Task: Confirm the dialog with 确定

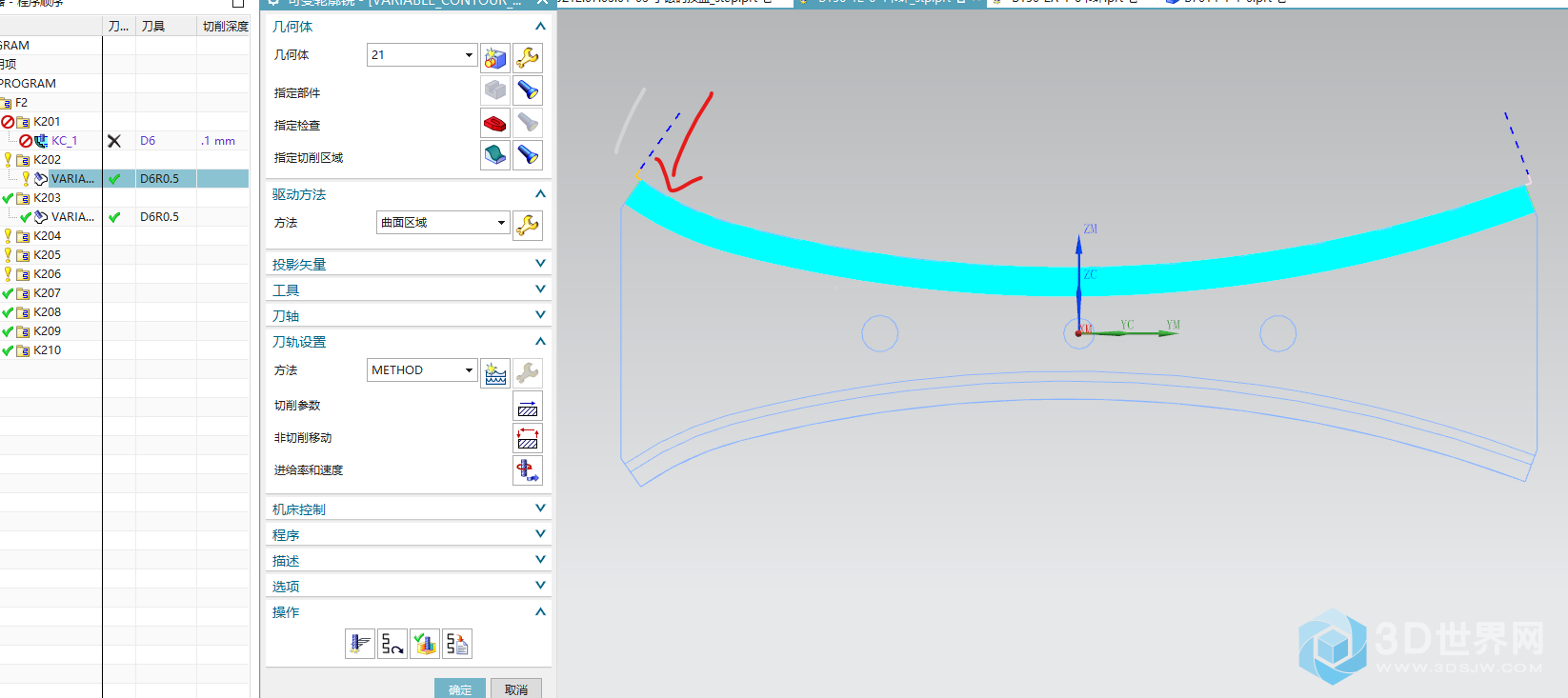Action: (460, 688)
